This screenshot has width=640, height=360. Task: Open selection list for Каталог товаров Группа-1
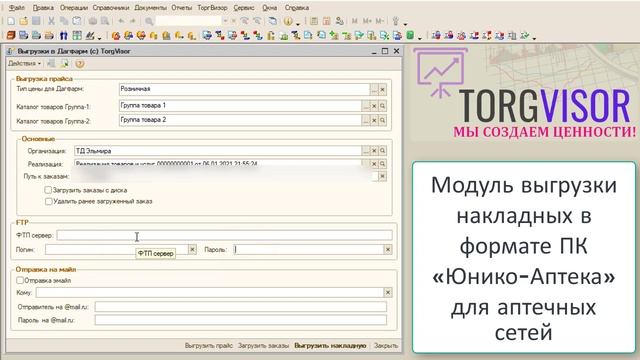tap(366, 106)
